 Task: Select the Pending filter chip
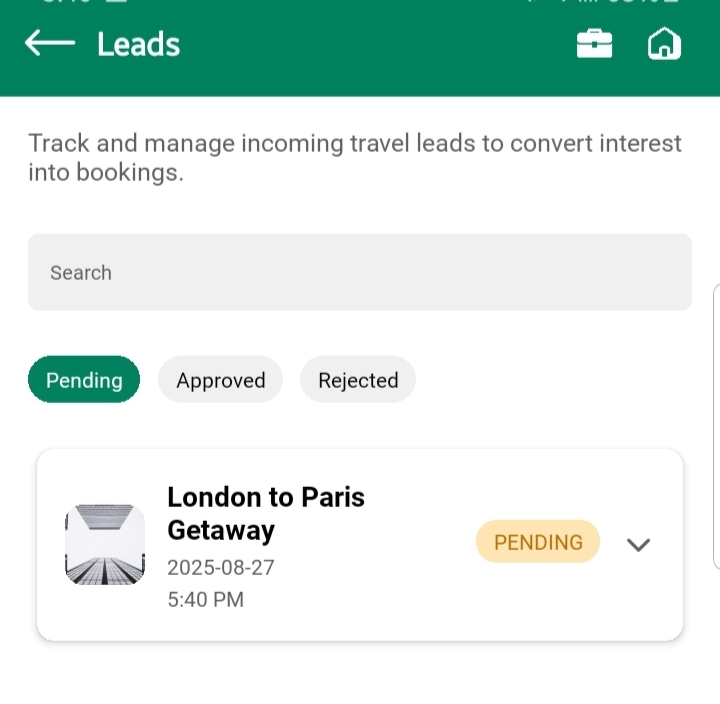pos(84,380)
